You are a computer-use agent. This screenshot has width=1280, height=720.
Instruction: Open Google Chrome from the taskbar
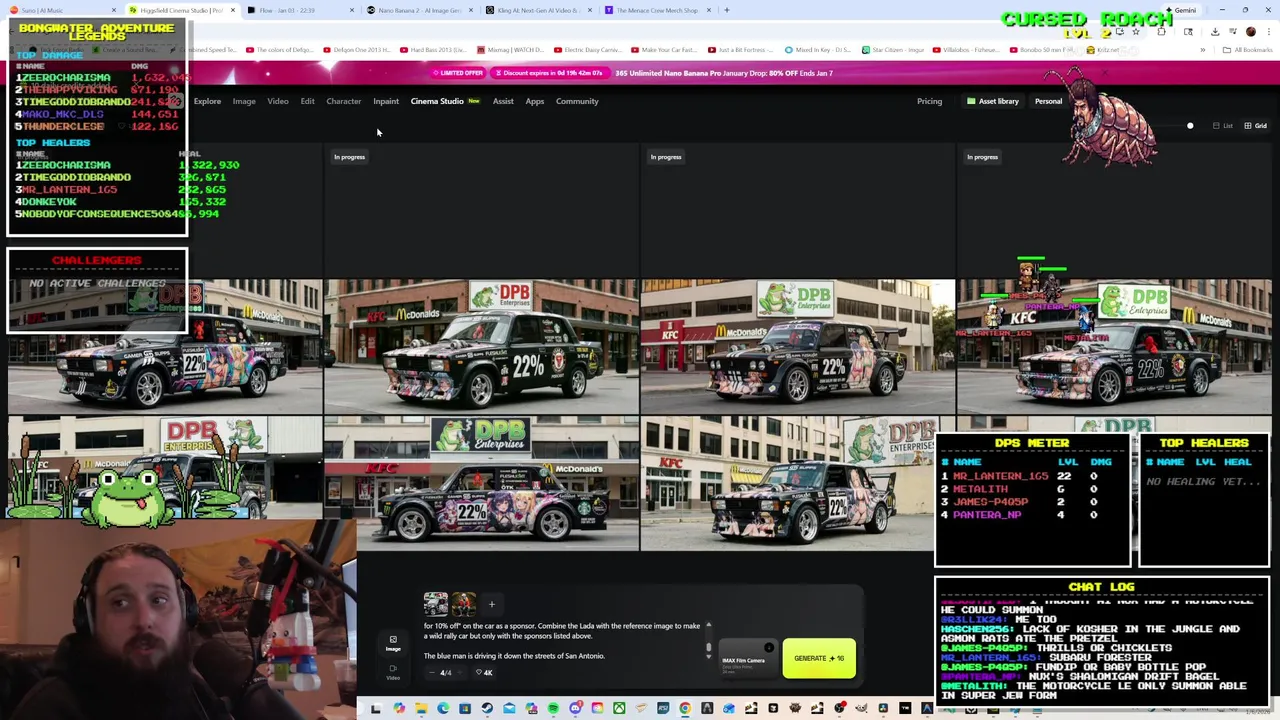tap(684, 709)
